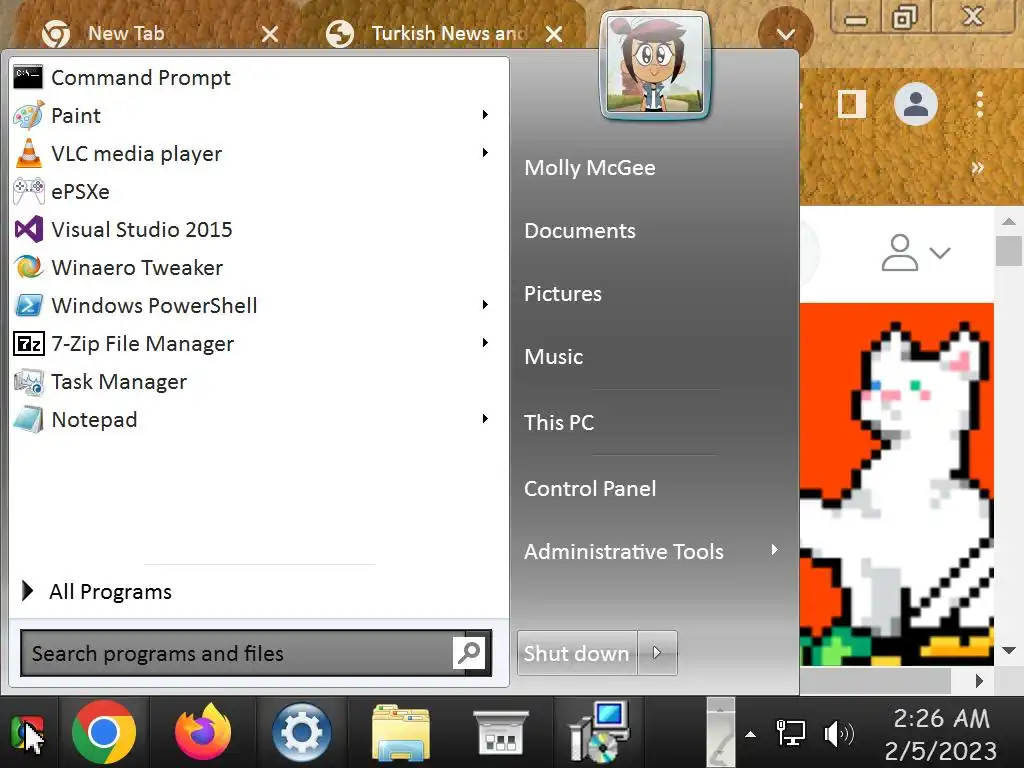Open Notepad from Start menu
The height and width of the screenshot is (768, 1024).
click(x=259, y=419)
